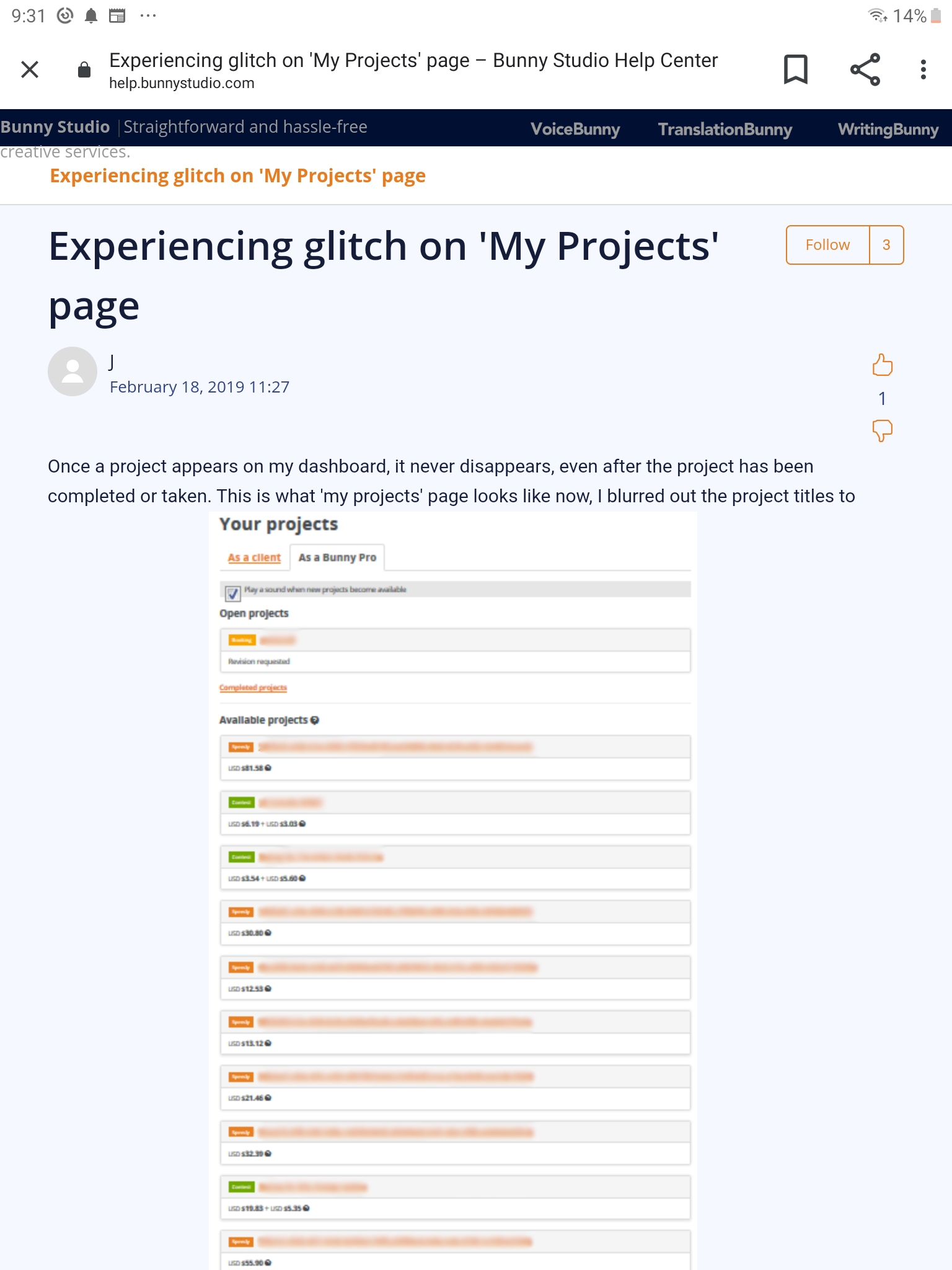Close the browser tab with X icon
The image size is (952, 1270).
coord(30,69)
